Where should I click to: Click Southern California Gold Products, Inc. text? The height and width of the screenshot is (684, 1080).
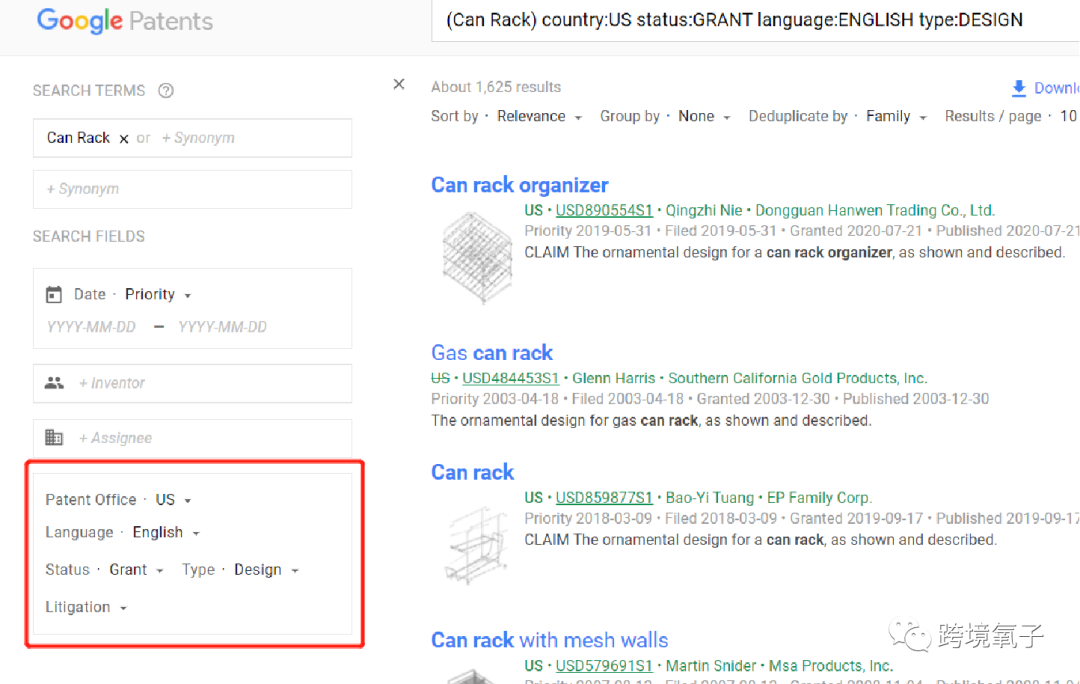(798, 378)
